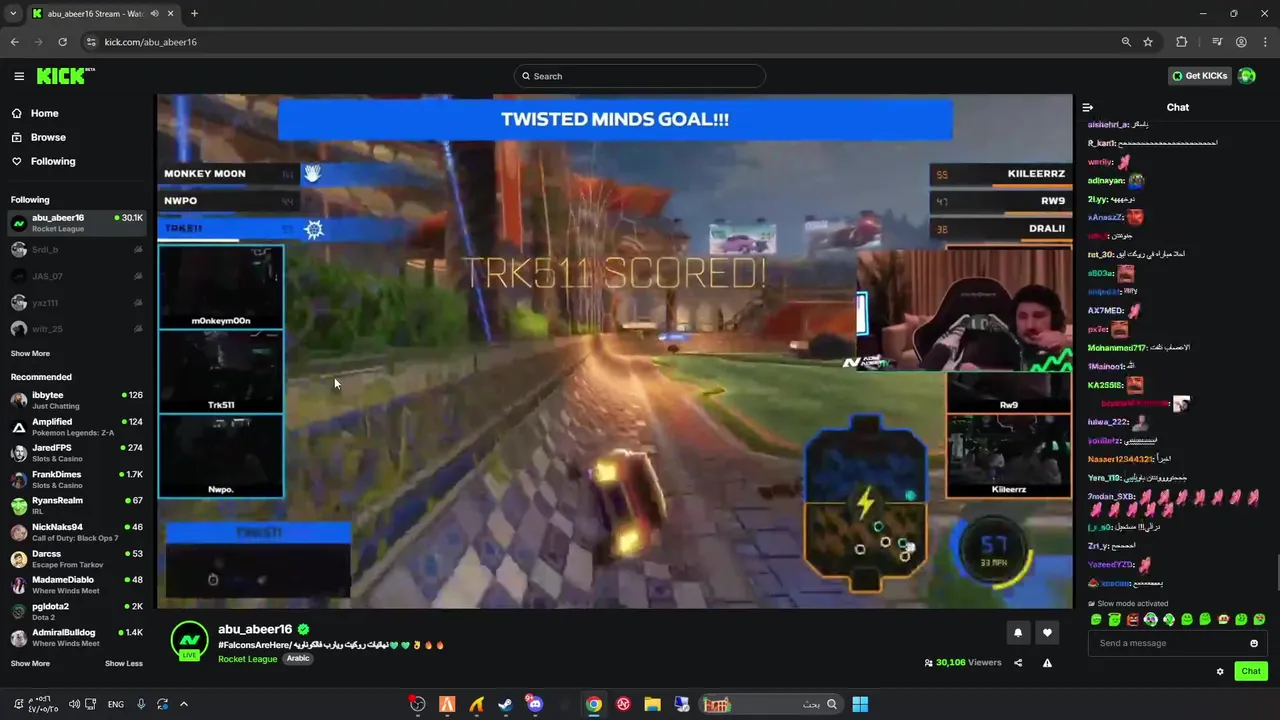
Task: Reload the page
Action: [62, 42]
